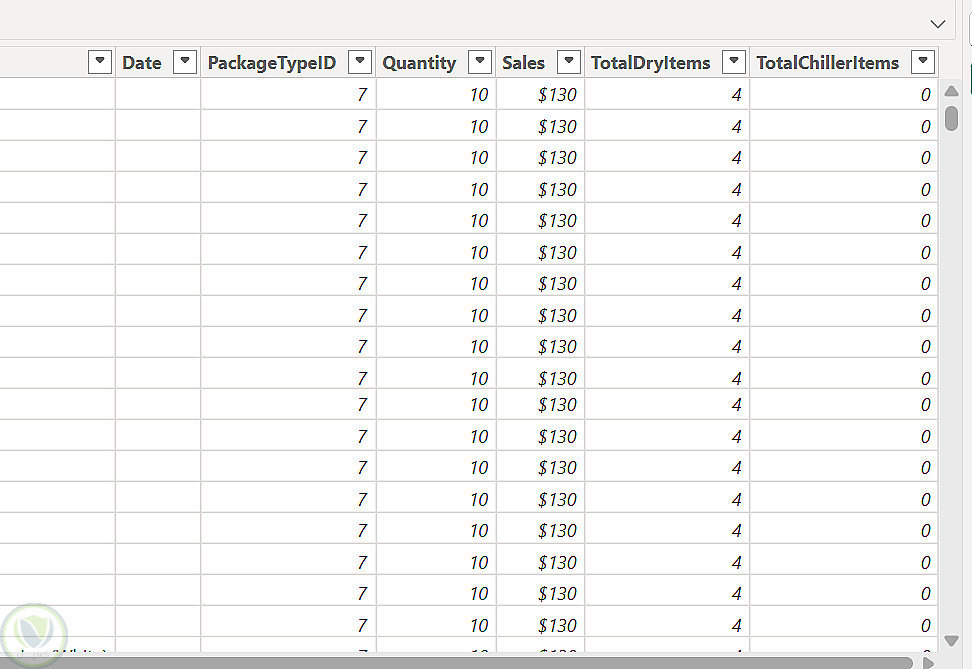Select the Date column header

point(142,63)
